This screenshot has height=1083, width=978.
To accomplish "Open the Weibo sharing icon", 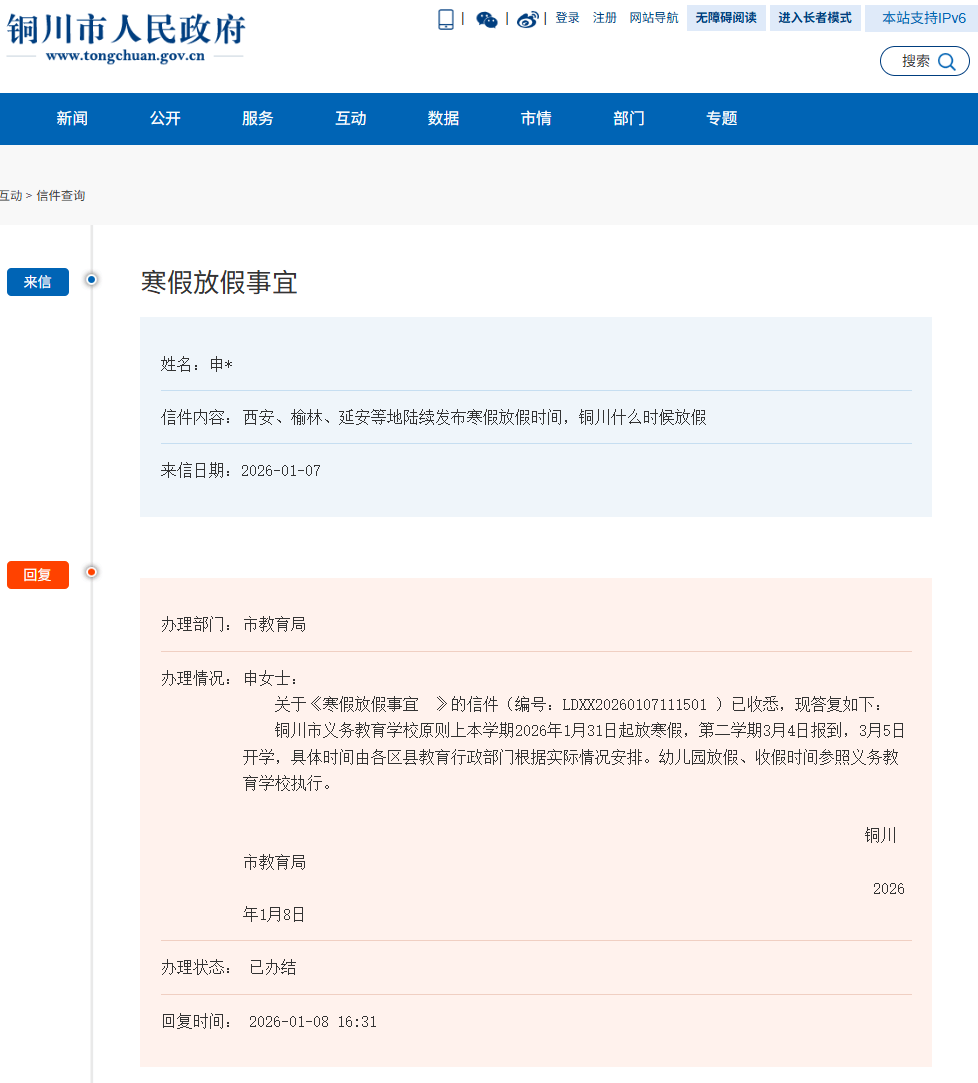I will click(527, 18).
